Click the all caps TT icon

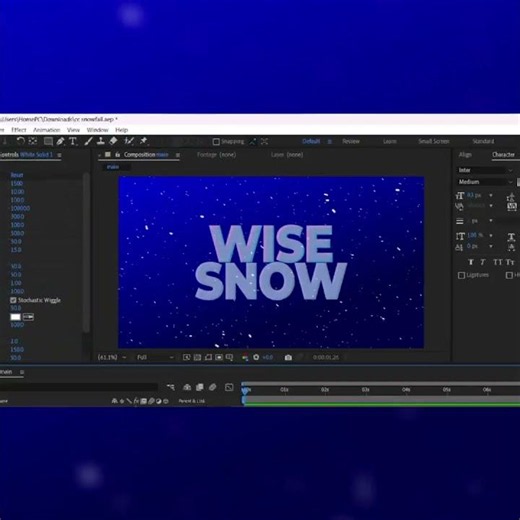click(498, 262)
